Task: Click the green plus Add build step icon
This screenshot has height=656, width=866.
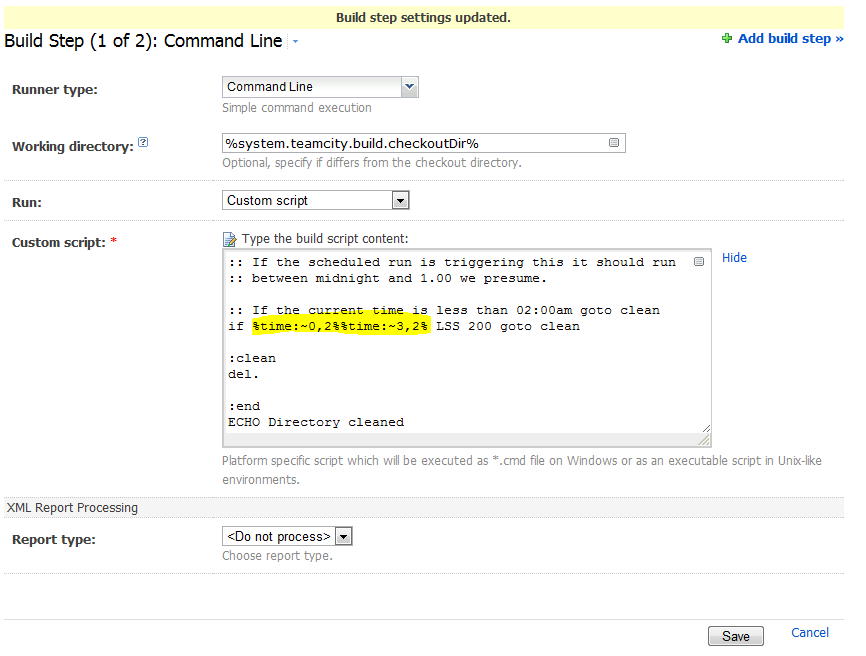Action: point(727,38)
